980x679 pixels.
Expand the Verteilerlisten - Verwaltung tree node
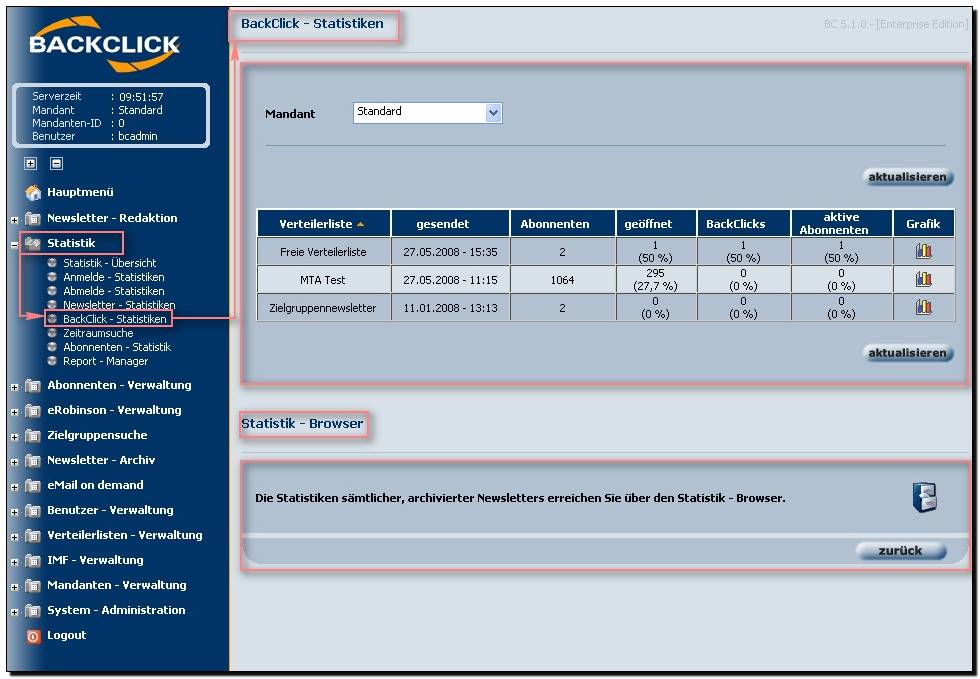(14, 537)
